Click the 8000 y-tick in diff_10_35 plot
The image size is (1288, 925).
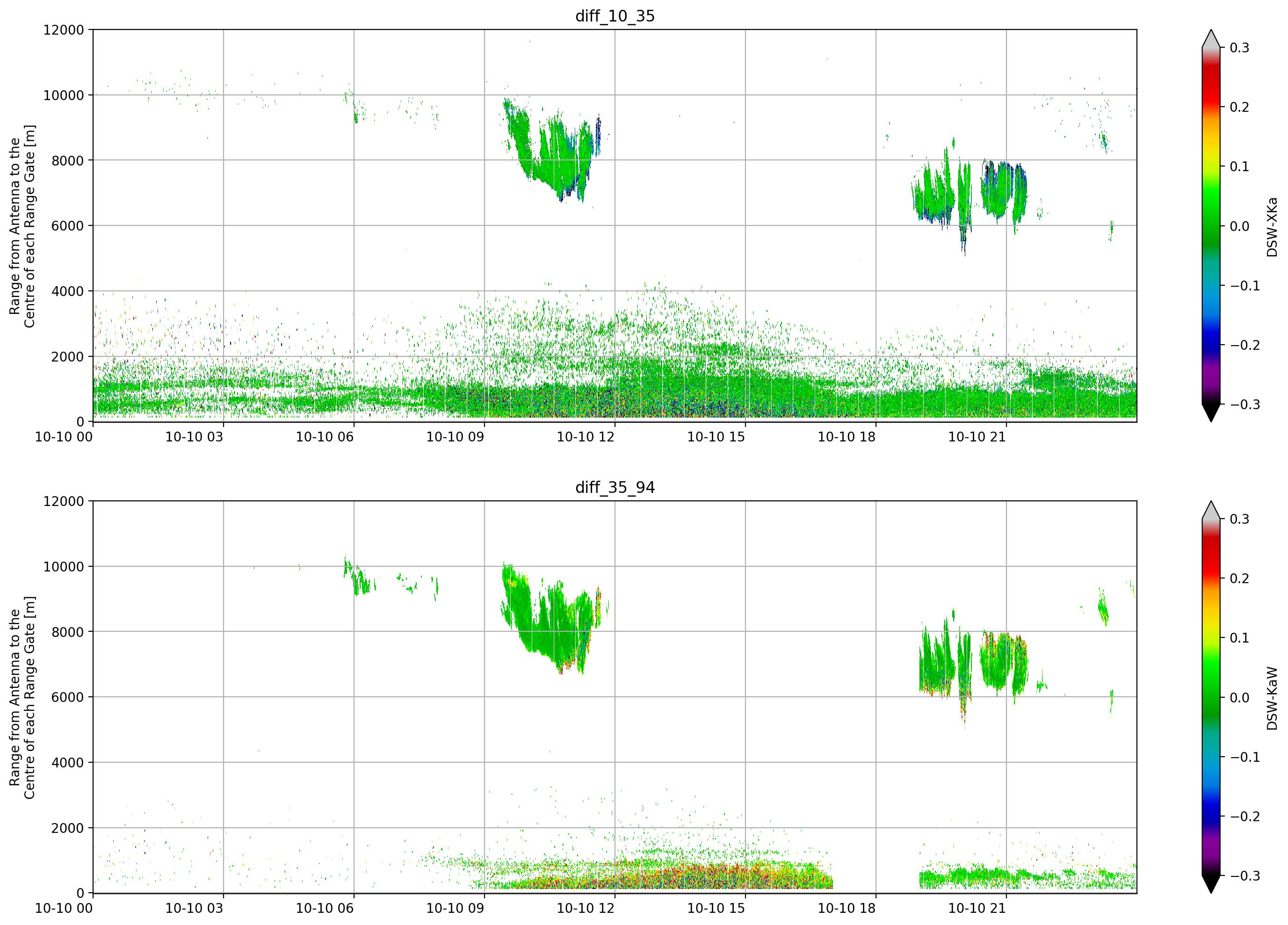click(67, 160)
